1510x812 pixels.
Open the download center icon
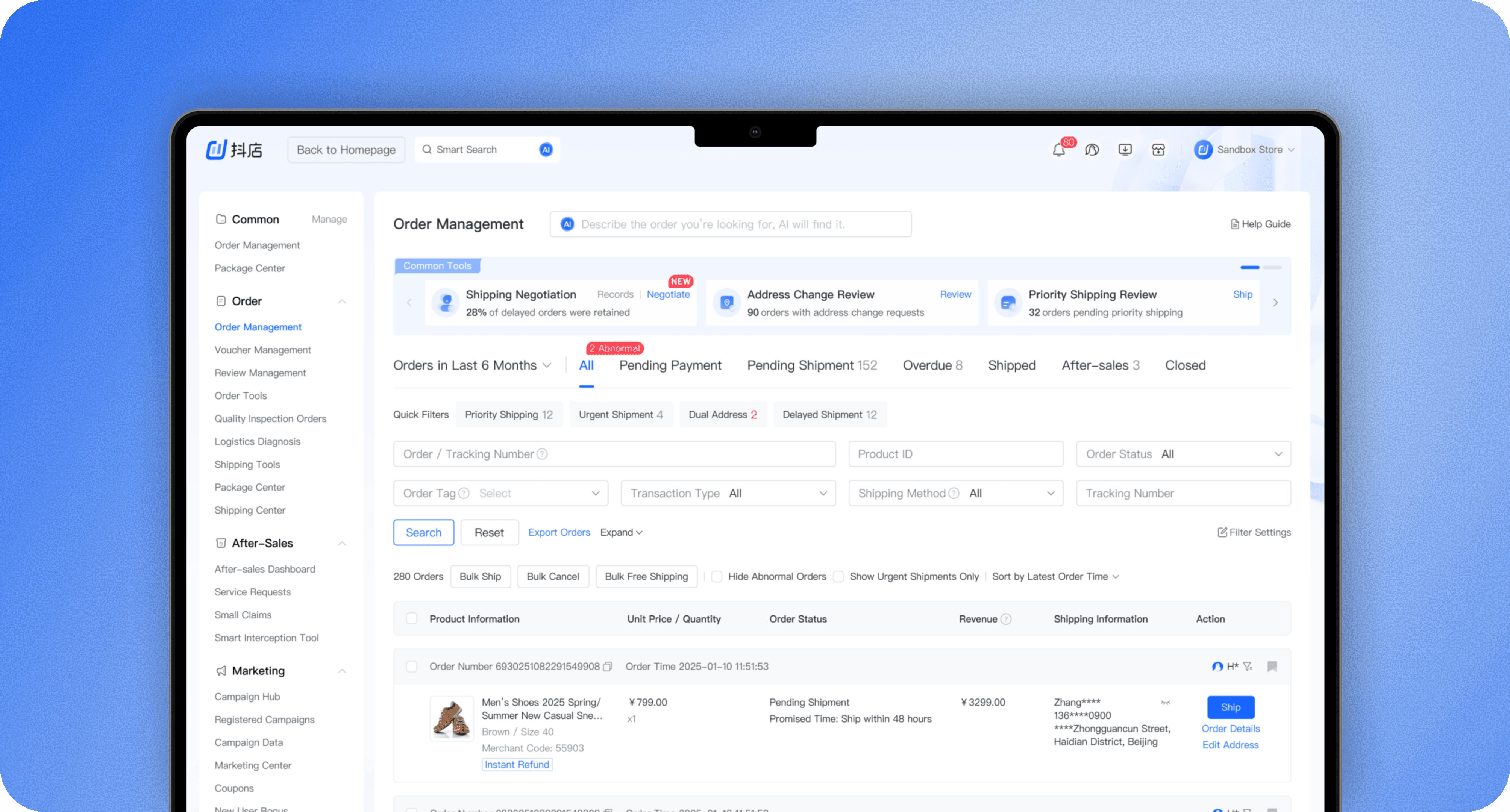pyautogui.click(x=1125, y=150)
